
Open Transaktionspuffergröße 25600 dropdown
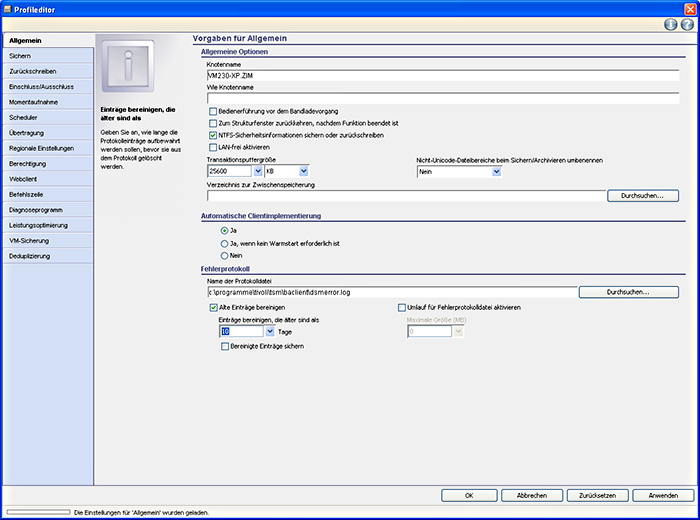coord(257,172)
